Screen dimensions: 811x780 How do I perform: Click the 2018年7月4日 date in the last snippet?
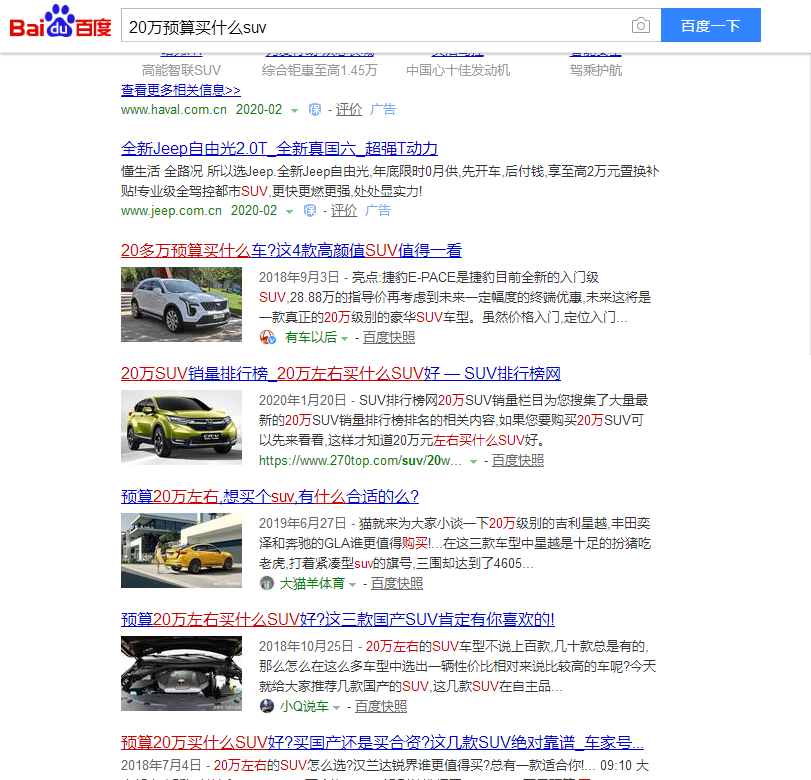161,765
